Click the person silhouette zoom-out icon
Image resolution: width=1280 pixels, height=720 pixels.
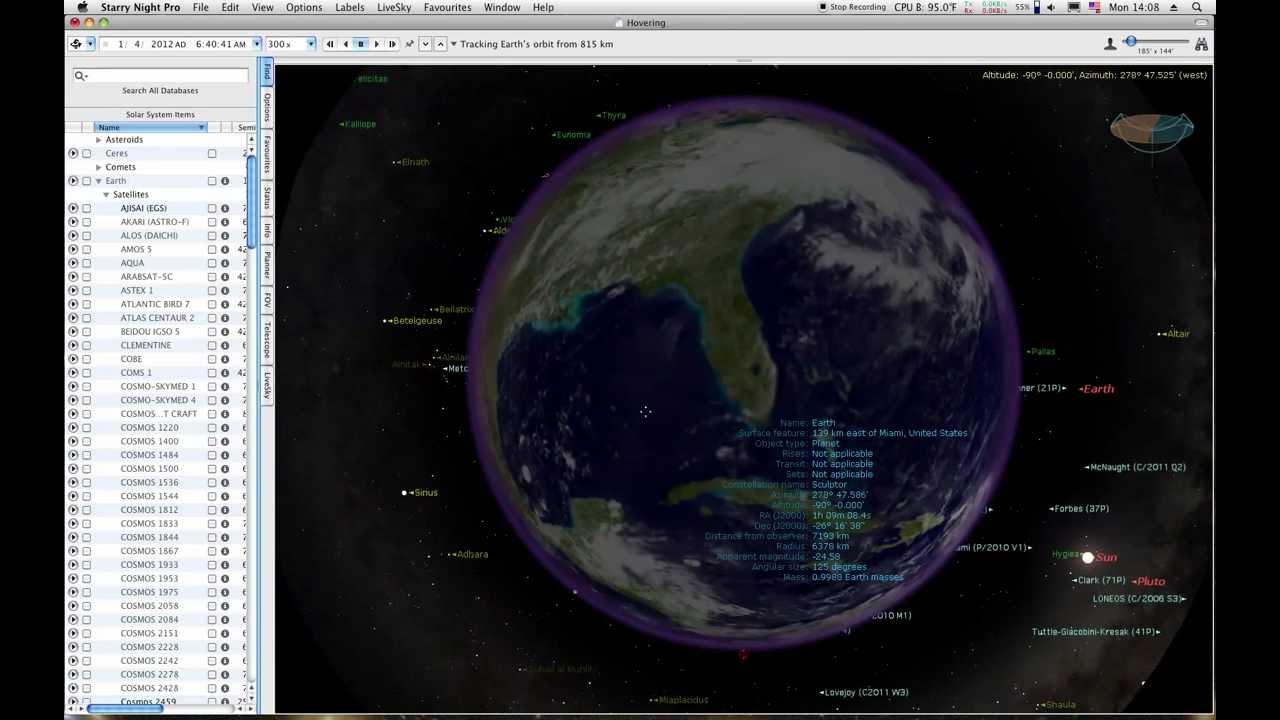tap(1110, 44)
